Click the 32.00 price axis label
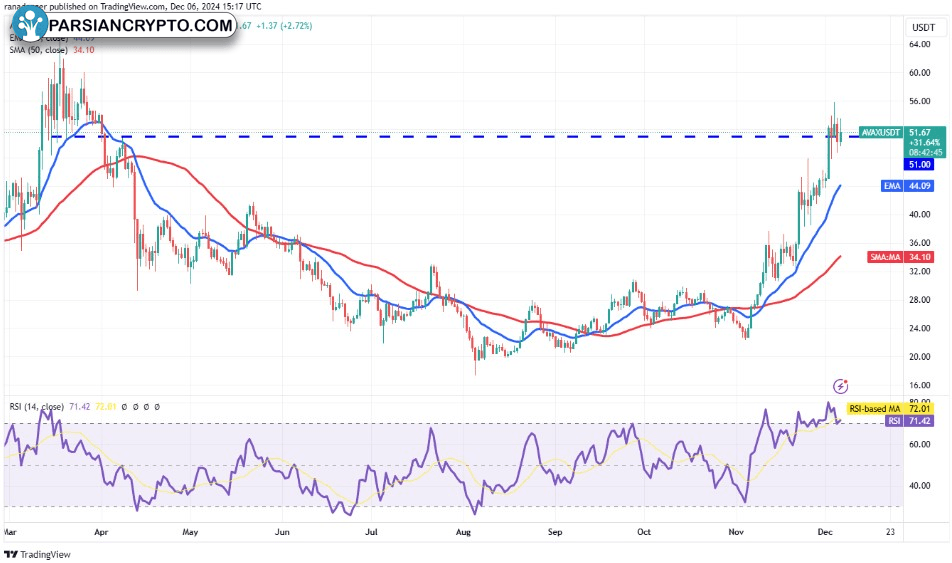Image resolution: width=952 pixels, height=563 pixels. pyautogui.click(x=919, y=271)
